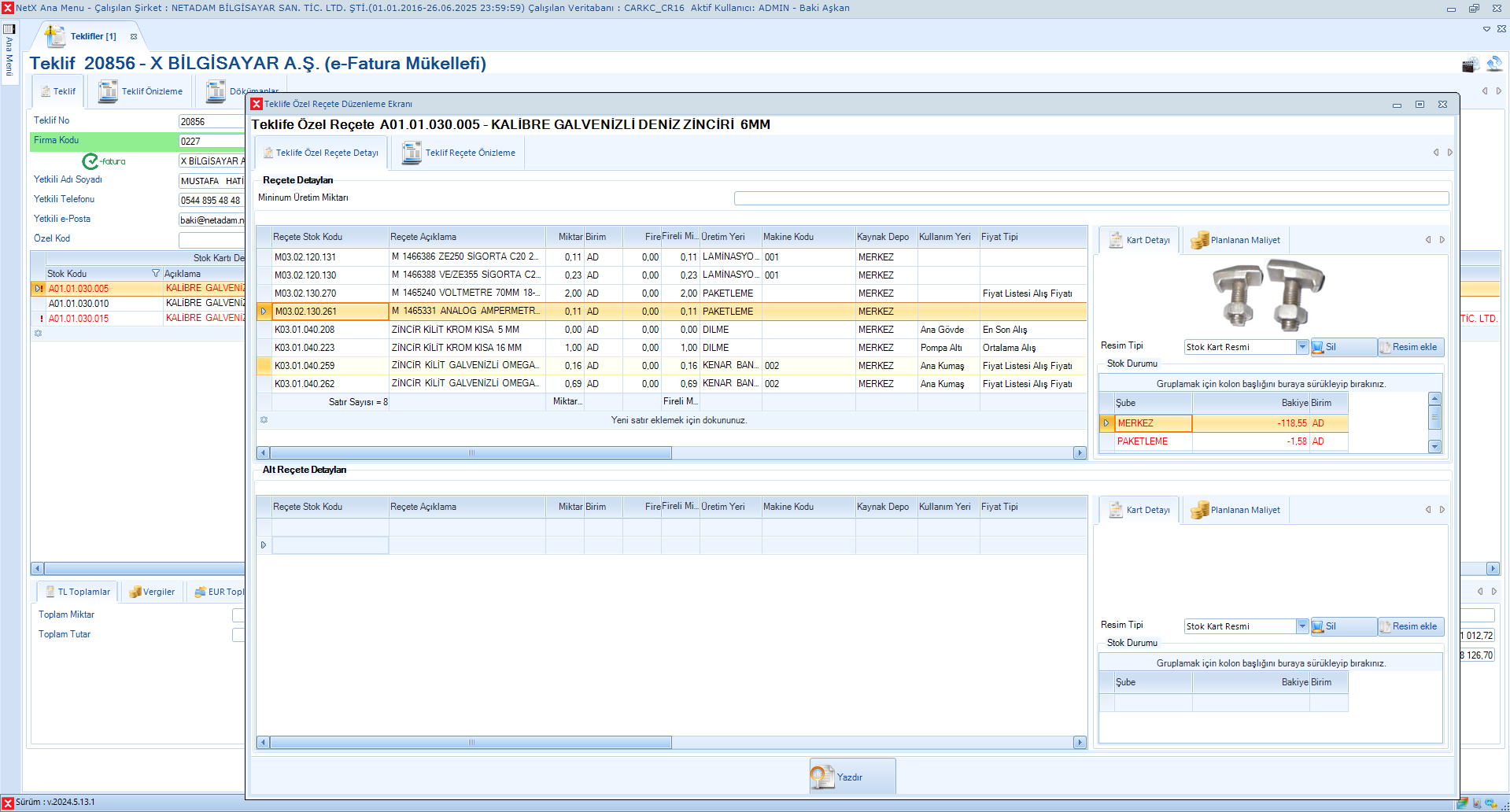Click the Reçete Detayları horizontal scrollbar
Viewport: 1510px width, 812px height.
pyautogui.click(x=471, y=453)
